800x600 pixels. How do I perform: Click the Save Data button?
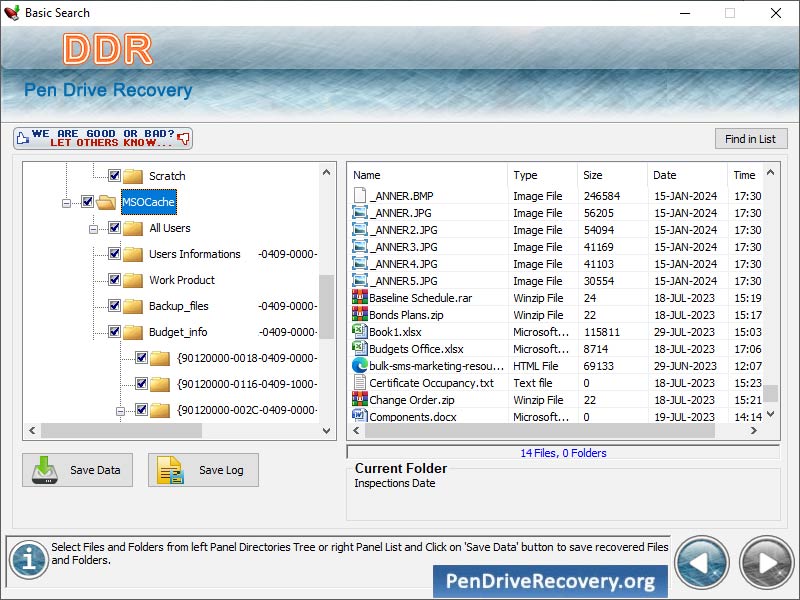(x=77, y=470)
